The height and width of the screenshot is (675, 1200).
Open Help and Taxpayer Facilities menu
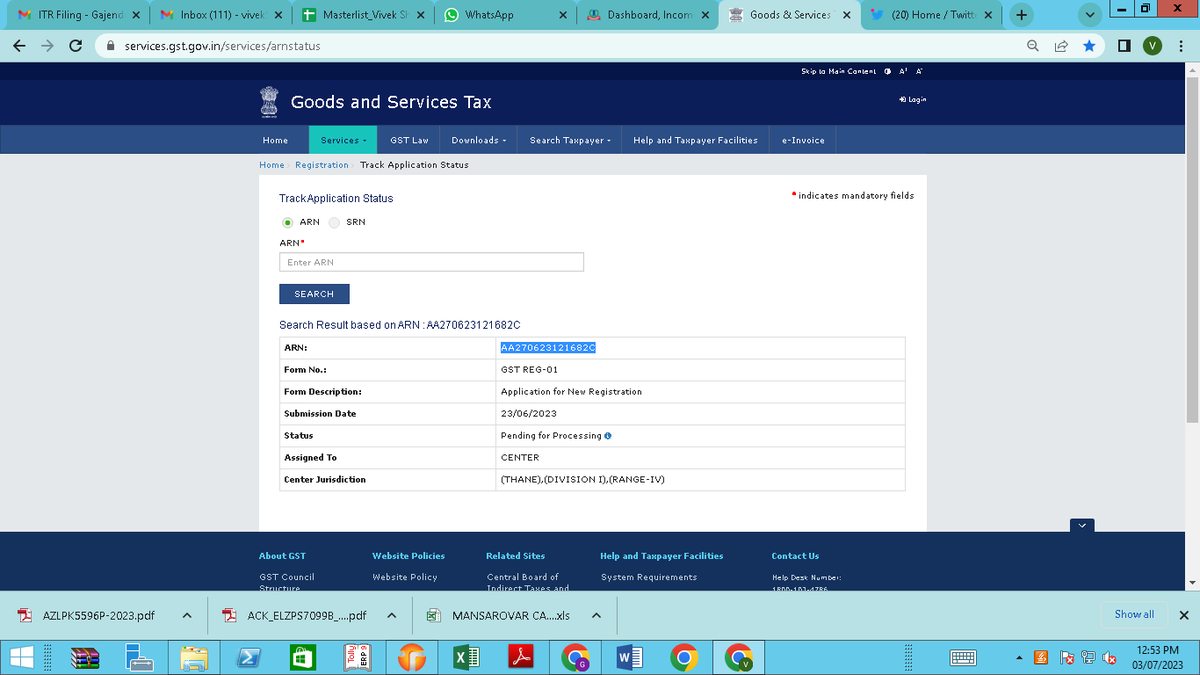click(x=695, y=140)
